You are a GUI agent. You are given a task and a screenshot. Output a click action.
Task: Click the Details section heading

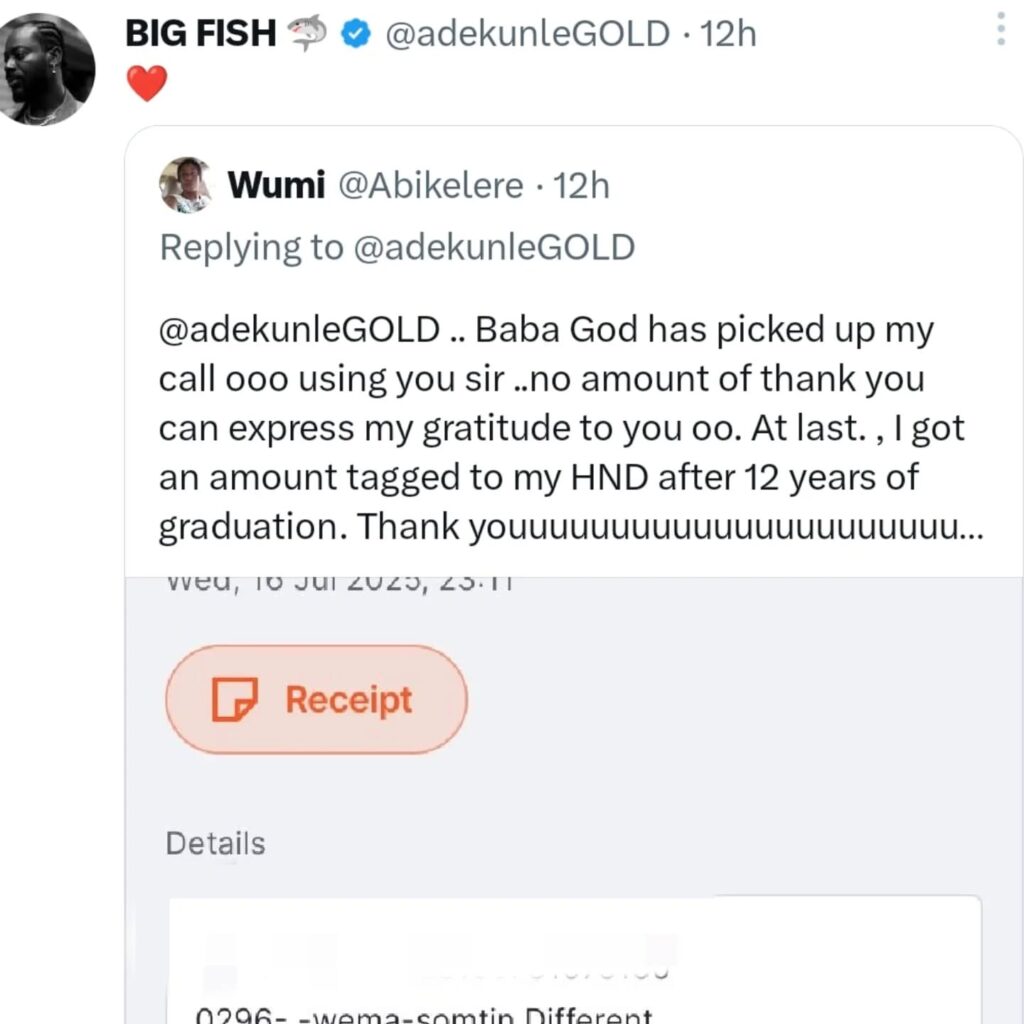pos(215,844)
